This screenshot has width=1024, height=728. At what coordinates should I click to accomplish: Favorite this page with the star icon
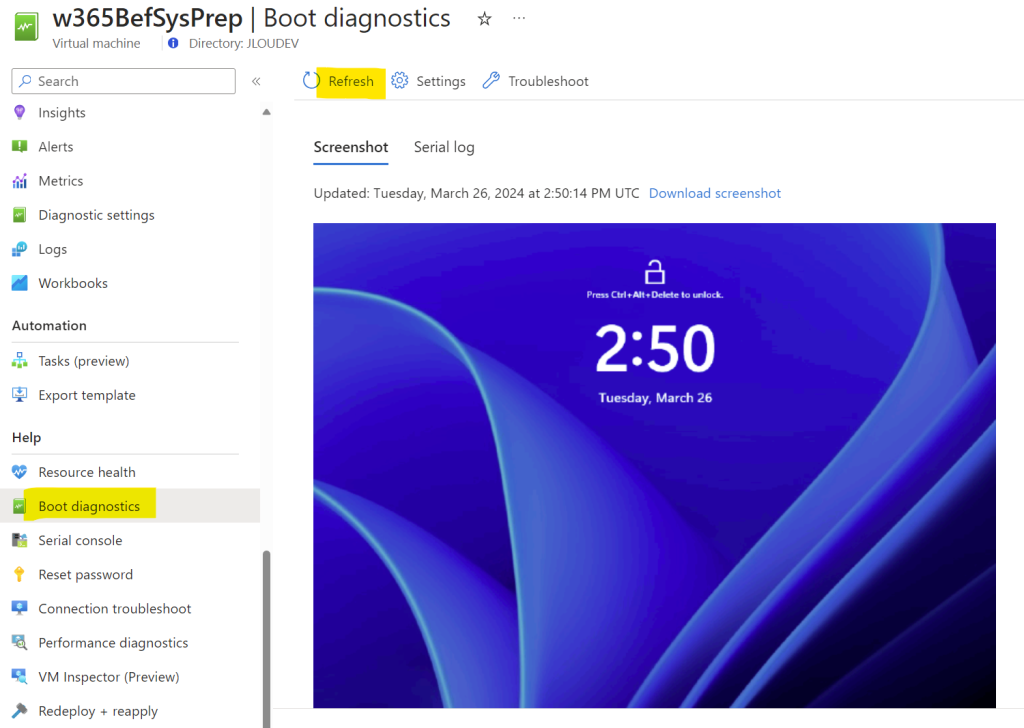click(485, 20)
